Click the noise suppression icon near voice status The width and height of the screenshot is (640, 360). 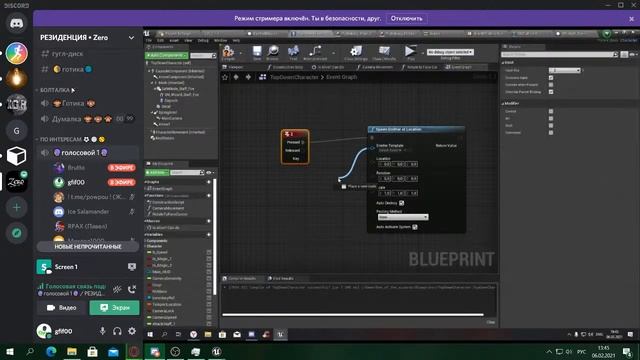tap(117, 289)
